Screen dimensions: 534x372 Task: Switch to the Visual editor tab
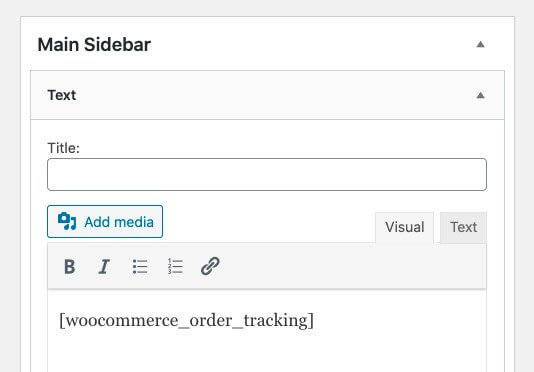click(x=404, y=227)
